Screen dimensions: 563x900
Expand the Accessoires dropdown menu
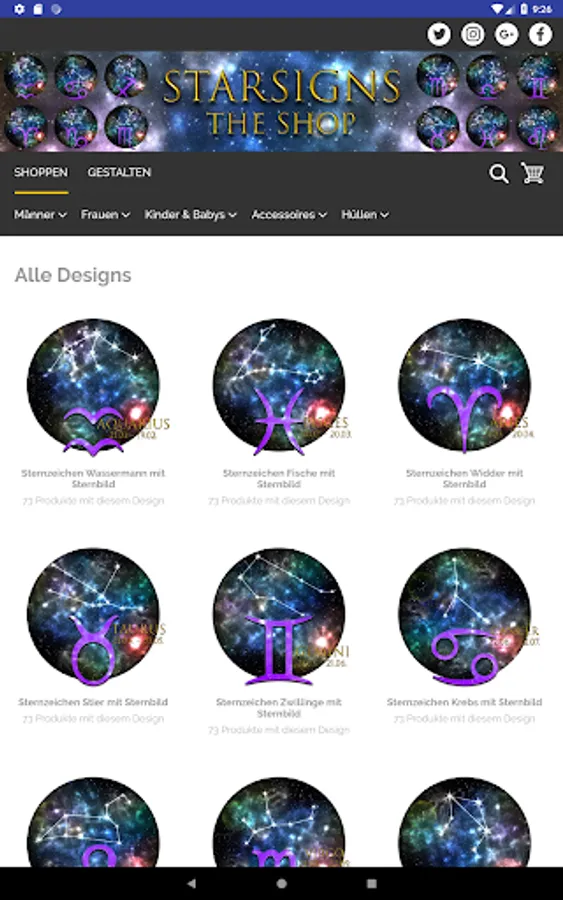click(x=289, y=215)
